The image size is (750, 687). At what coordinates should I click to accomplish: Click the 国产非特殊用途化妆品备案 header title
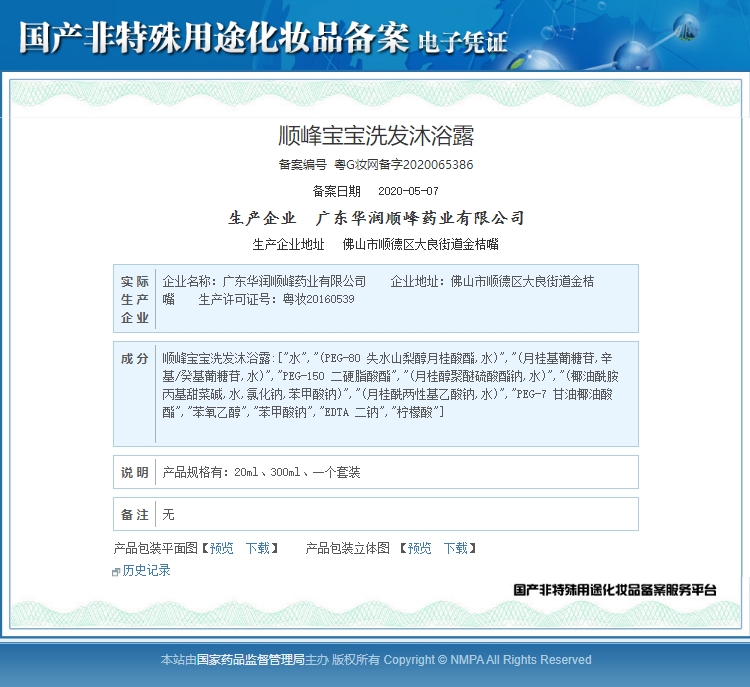tap(213, 37)
